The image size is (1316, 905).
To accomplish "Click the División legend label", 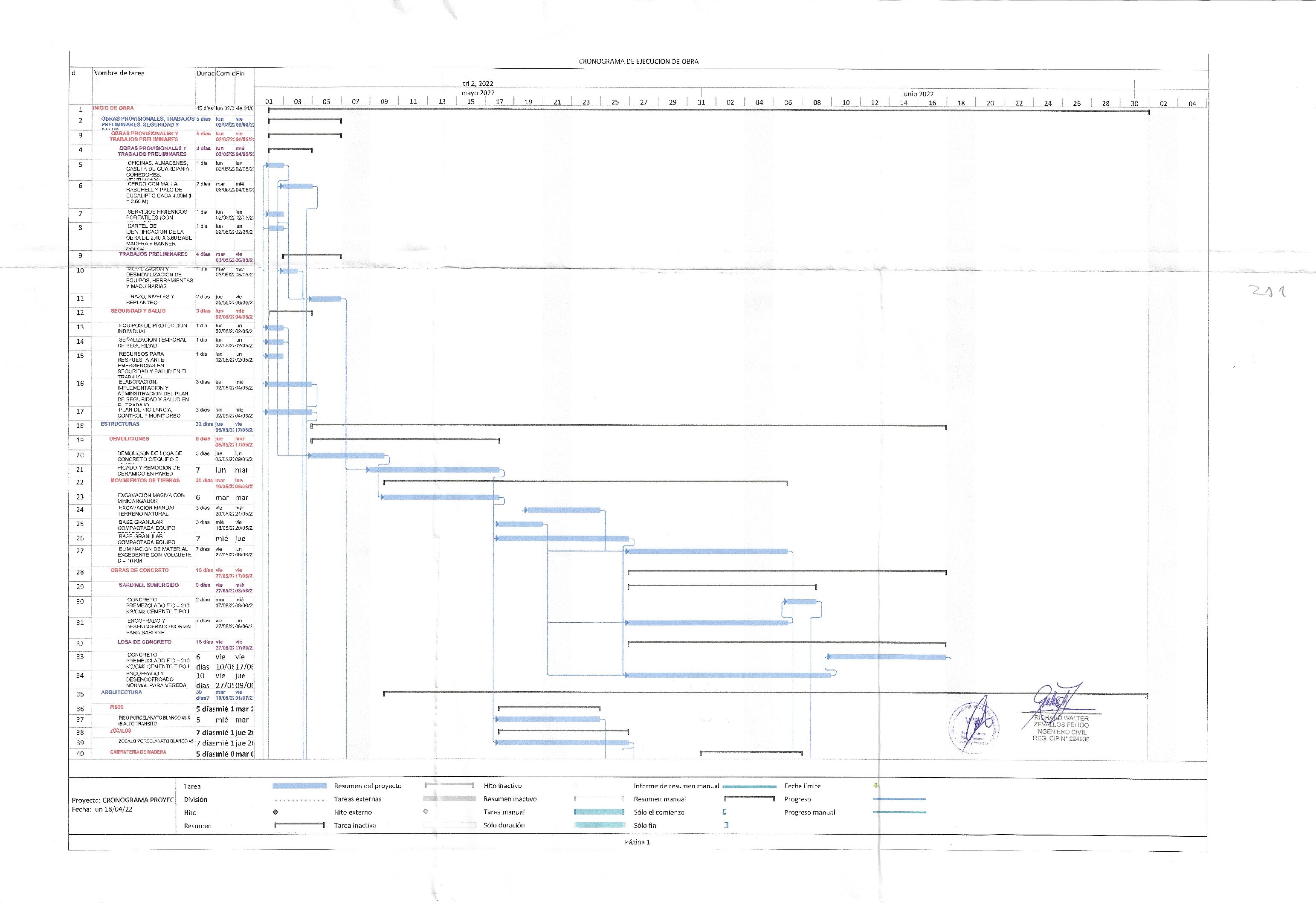I will pos(196,800).
